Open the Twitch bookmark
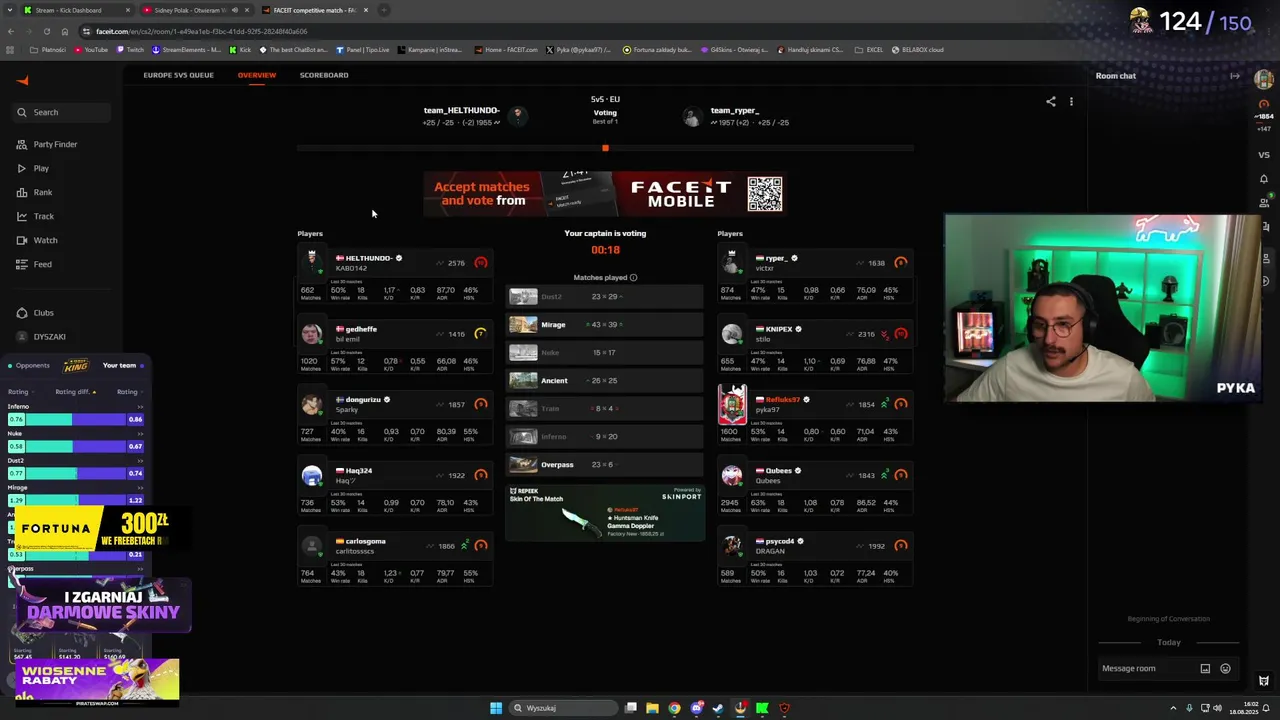Screen dimensions: 1280x720 tap(130, 50)
